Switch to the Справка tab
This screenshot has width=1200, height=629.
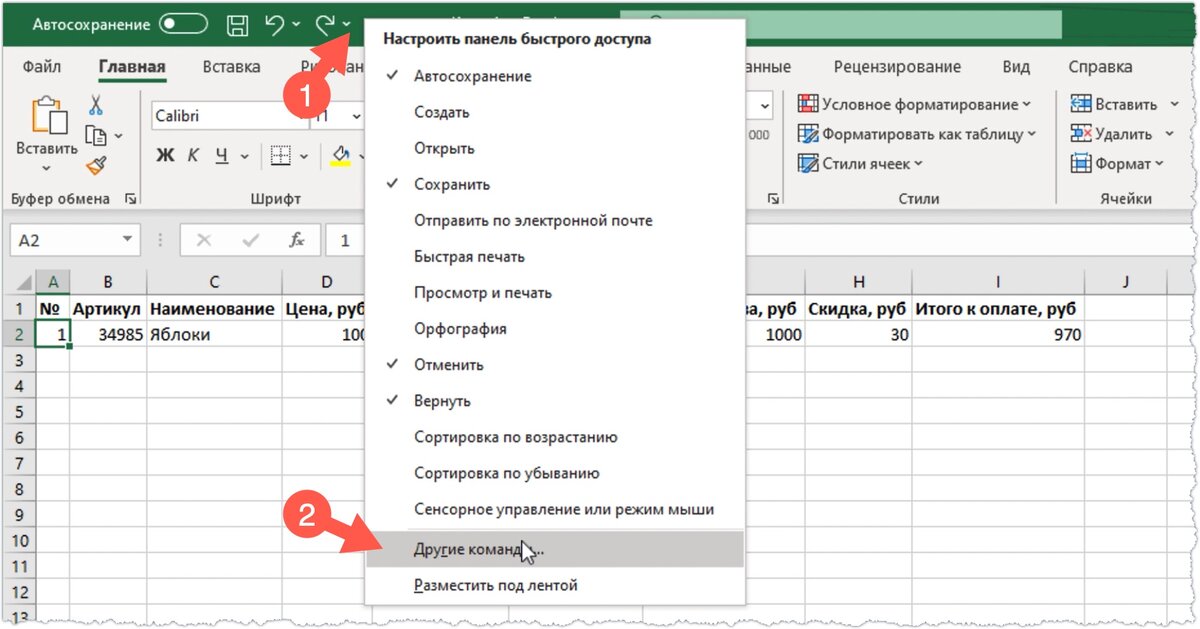(1100, 67)
